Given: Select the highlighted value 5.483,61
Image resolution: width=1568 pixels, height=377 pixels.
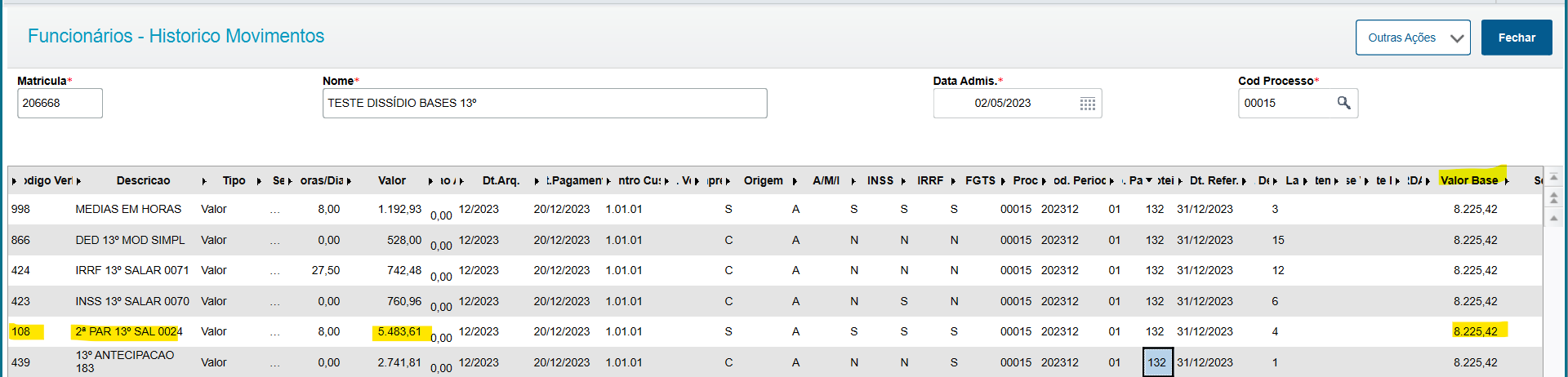Looking at the screenshot, I should coord(399,332).
